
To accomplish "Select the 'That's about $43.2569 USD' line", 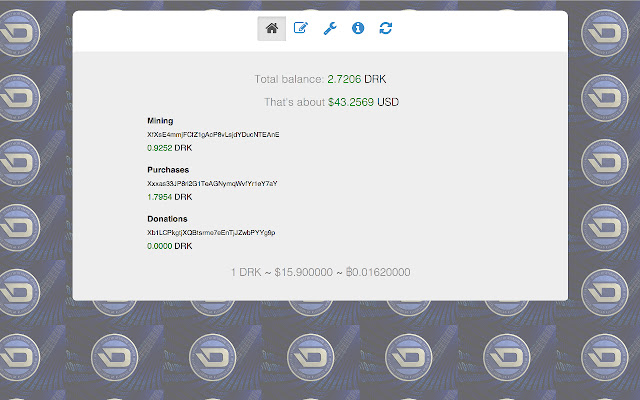I will (x=331, y=102).
